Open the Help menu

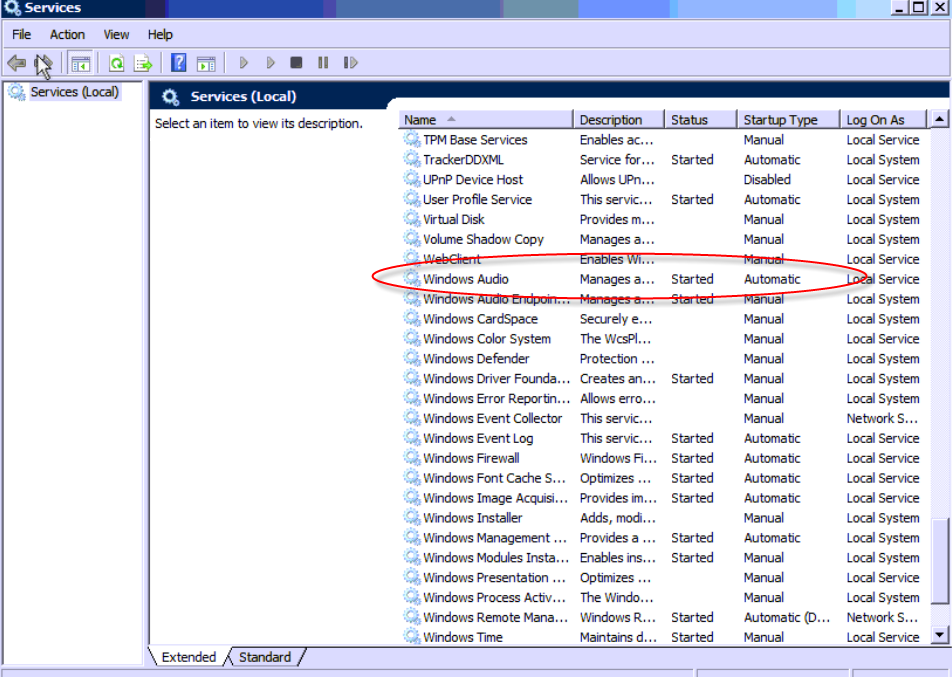click(160, 35)
